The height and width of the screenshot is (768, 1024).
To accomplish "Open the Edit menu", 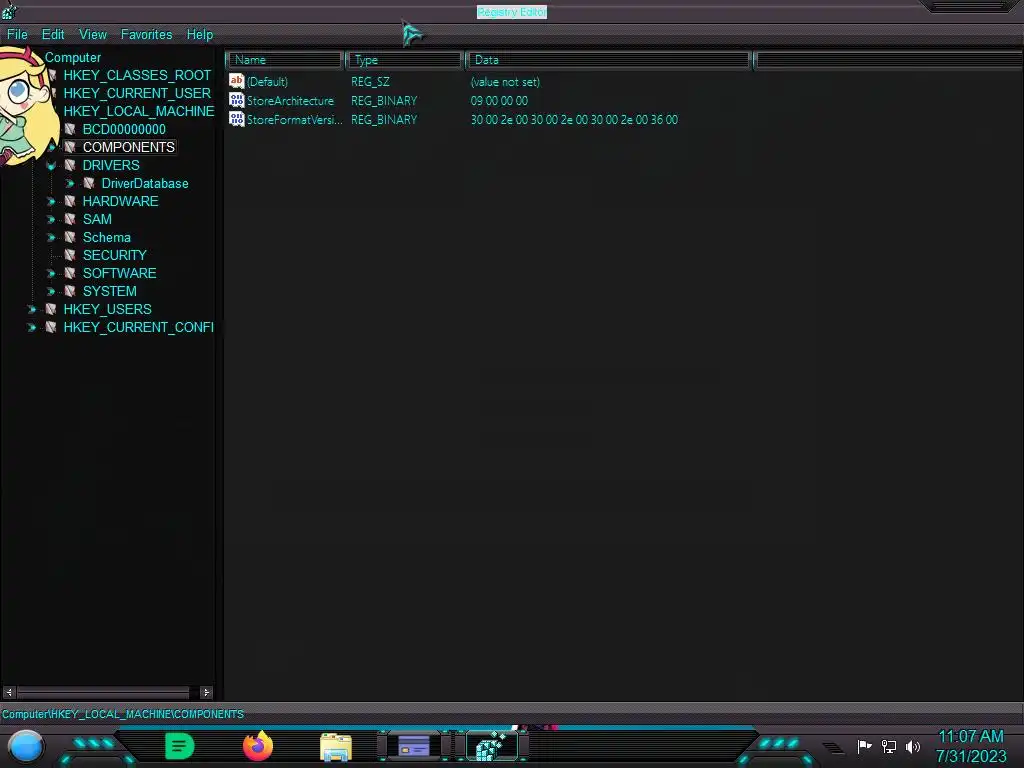I will (53, 35).
